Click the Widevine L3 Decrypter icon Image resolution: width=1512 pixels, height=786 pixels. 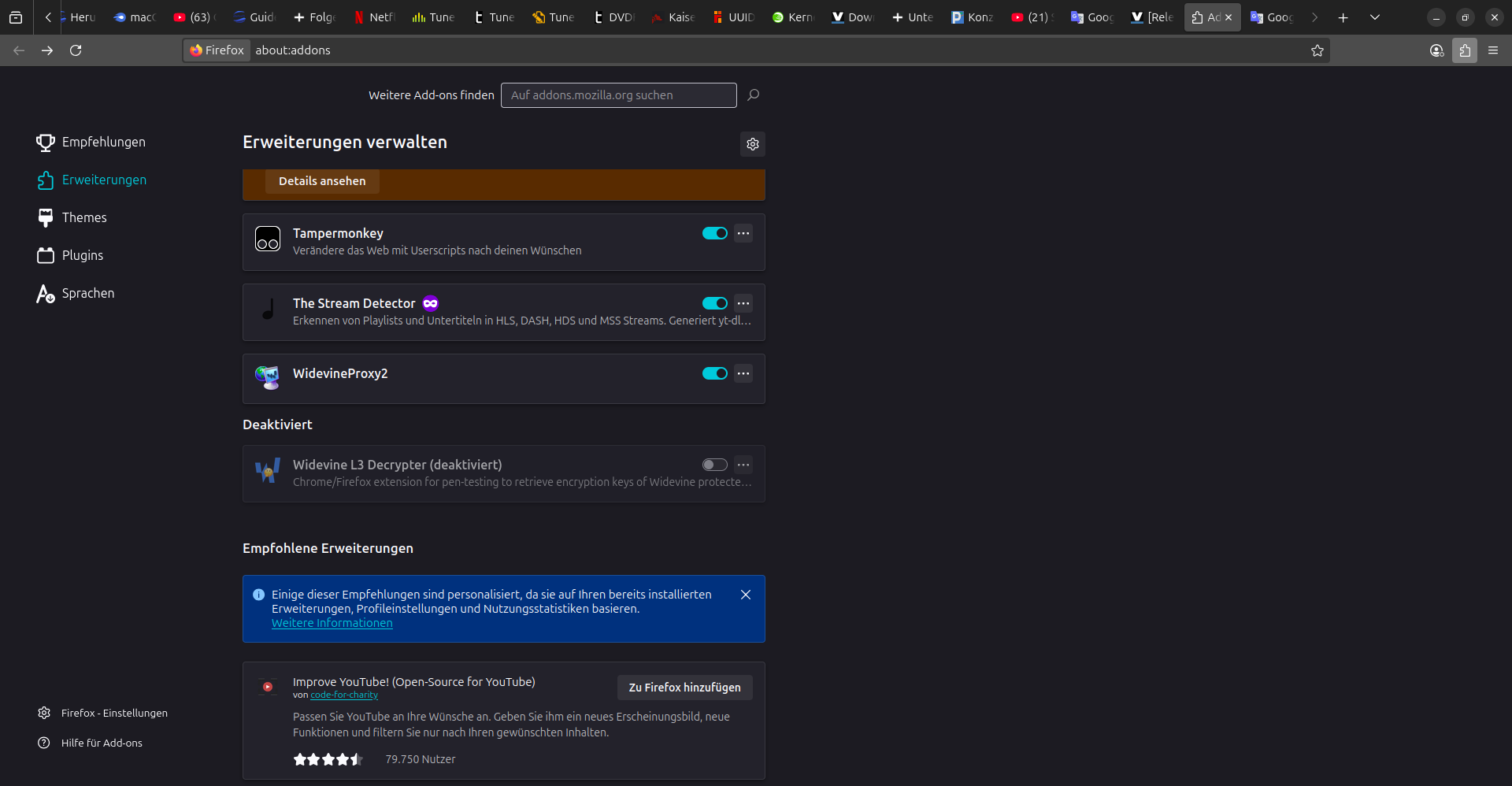coord(268,470)
